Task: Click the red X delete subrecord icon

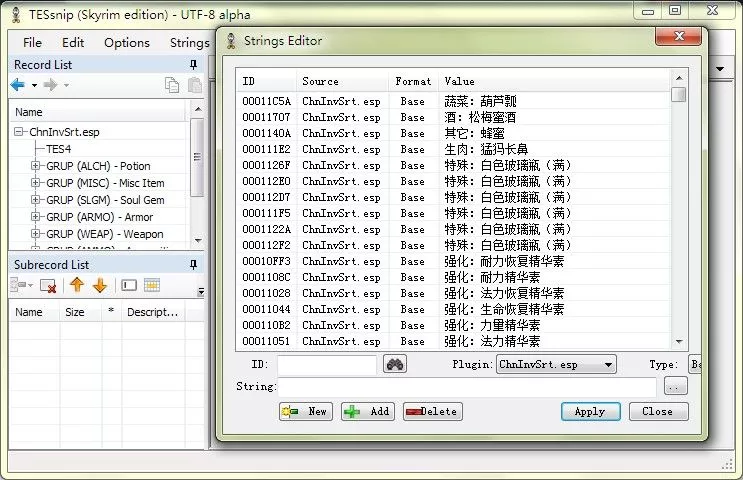Action: pyautogui.click(x=48, y=286)
